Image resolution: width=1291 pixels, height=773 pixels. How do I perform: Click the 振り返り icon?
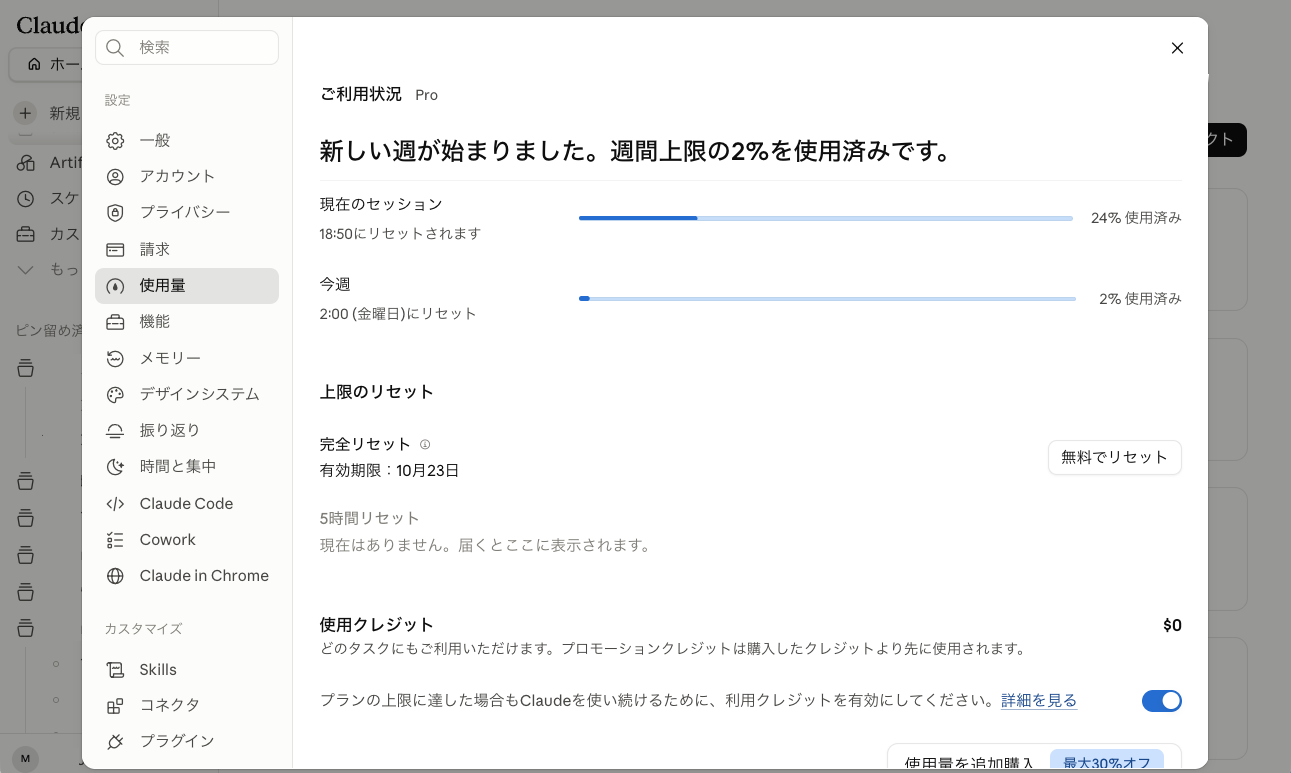pyautogui.click(x=115, y=431)
